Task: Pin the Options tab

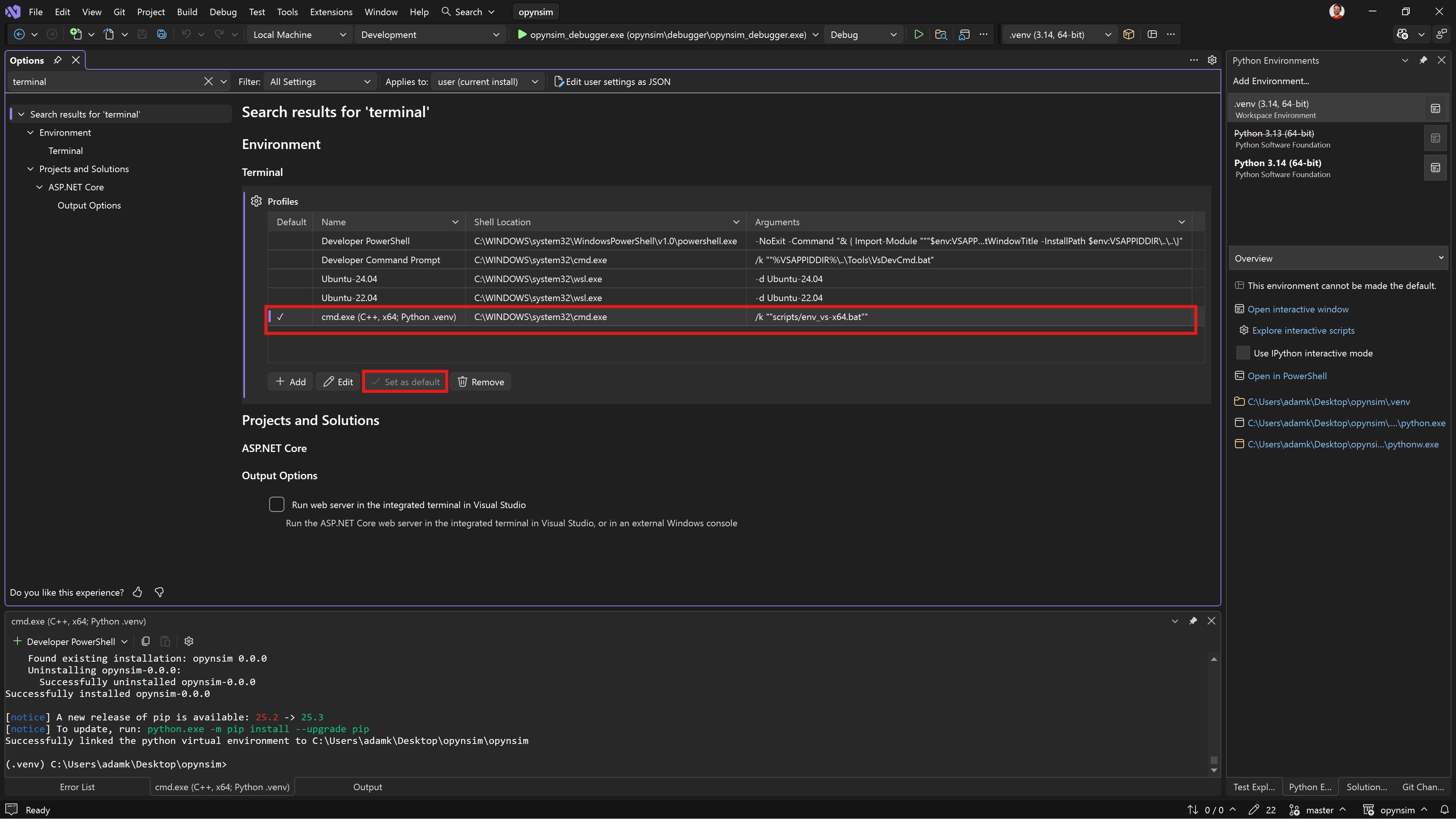Action: coord(58,61)
